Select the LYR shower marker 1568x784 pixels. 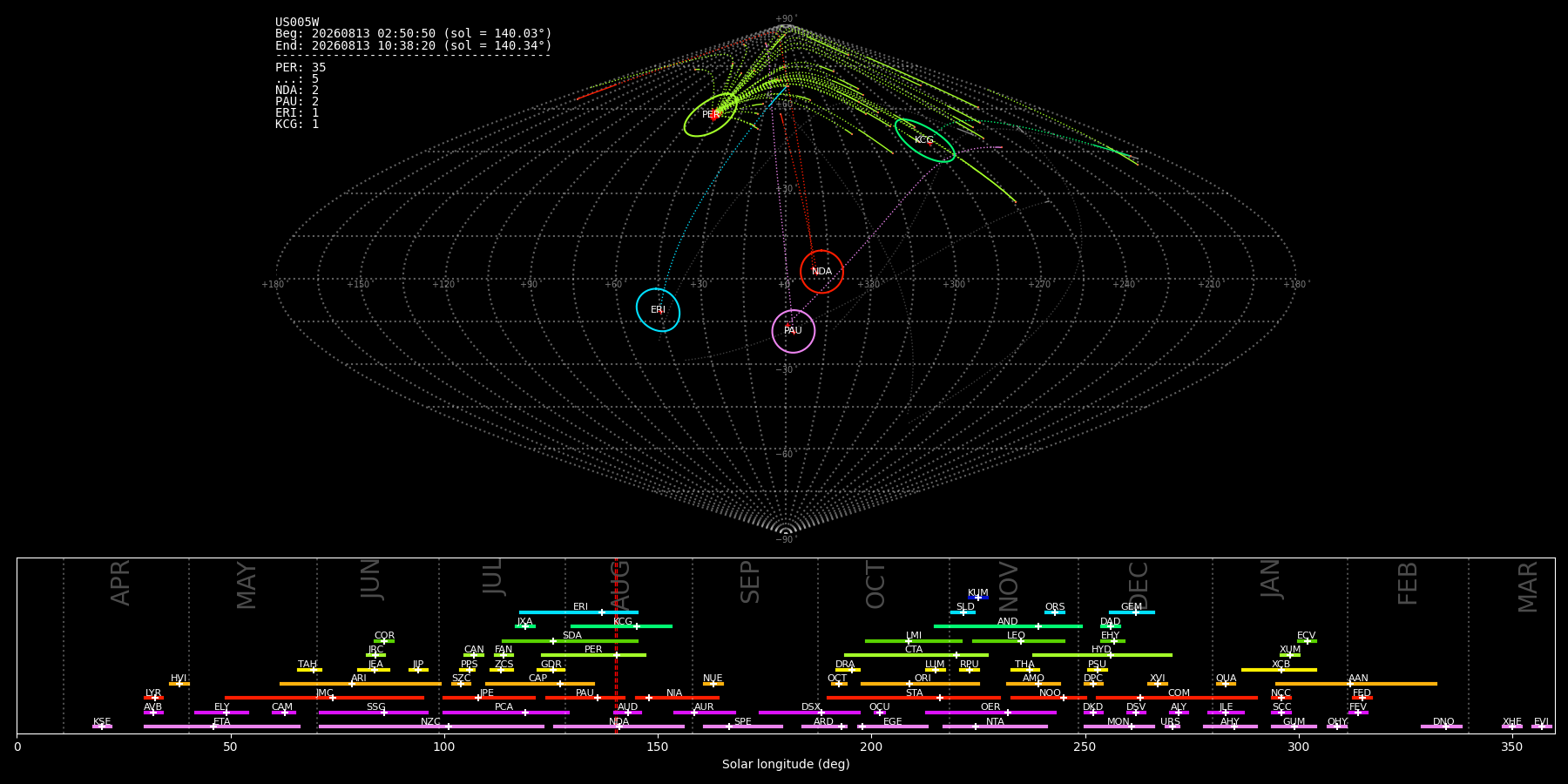153,698
